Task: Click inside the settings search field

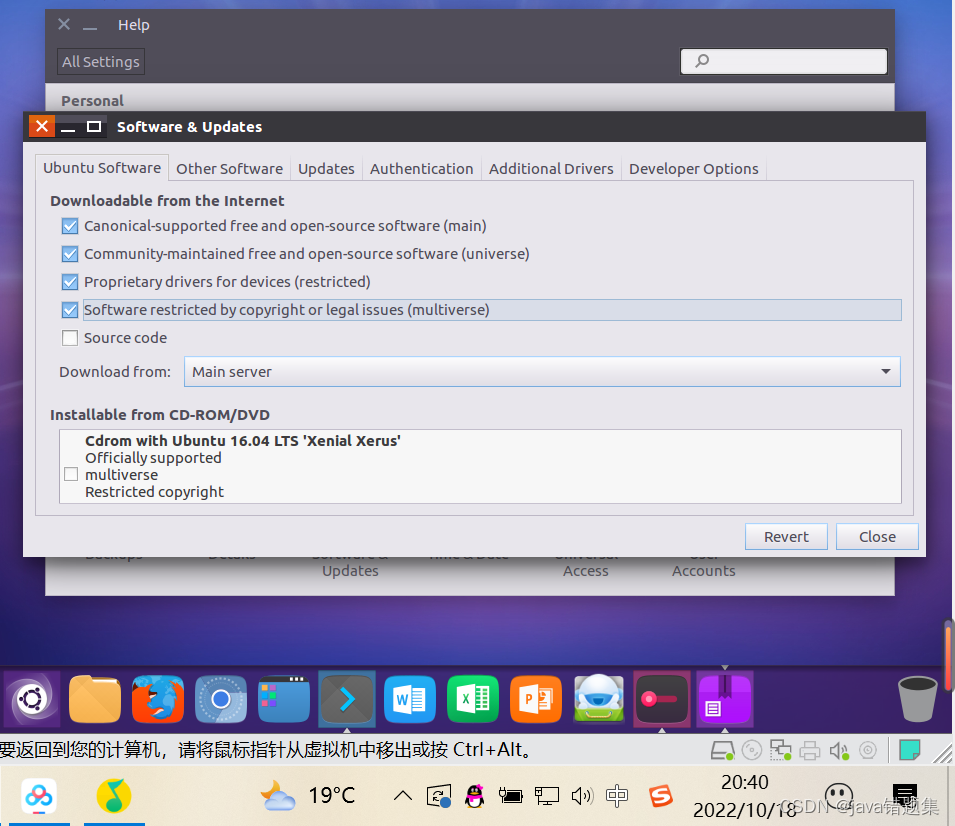Action: pyautogui.click(x=783, y=61)
